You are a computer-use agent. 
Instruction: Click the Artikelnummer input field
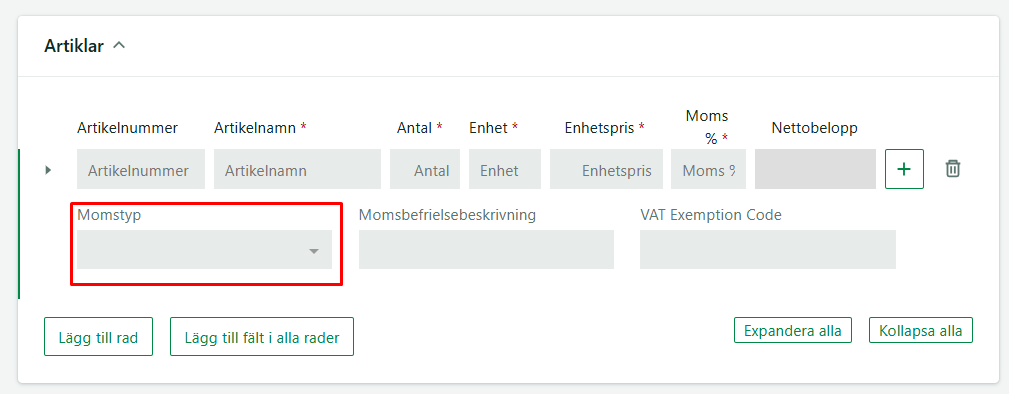tap(141, 169)
